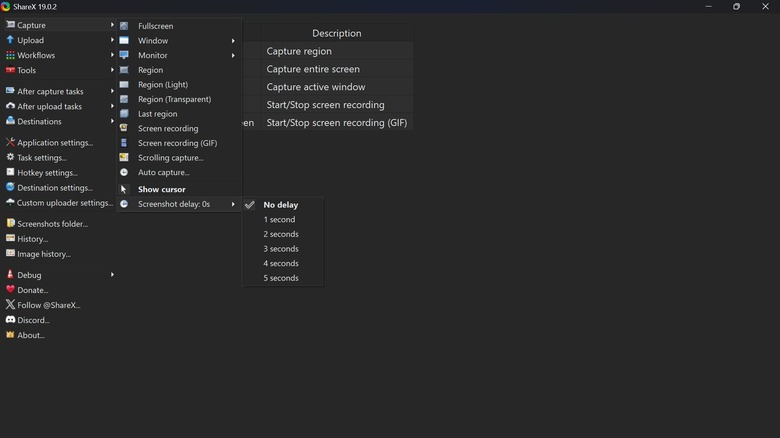Click the Upload arrow icon in the sidebar
Image resolution: width=780 pixels, height=438 pixels.
(x=10, y=39)
